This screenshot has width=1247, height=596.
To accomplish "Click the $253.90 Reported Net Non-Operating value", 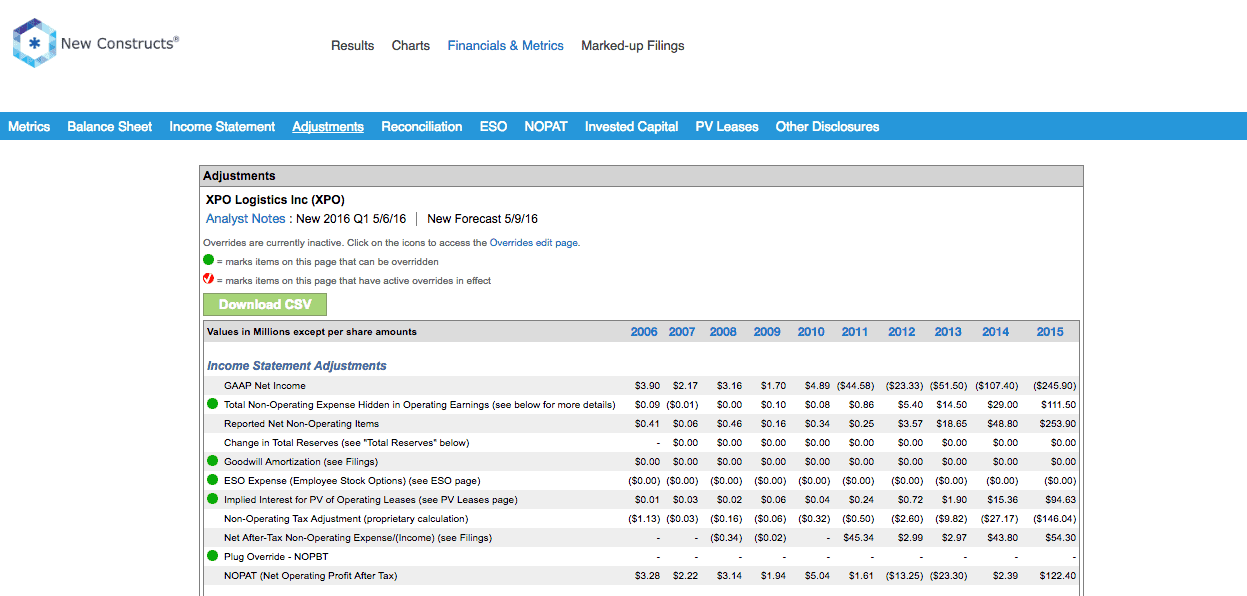I will click(x=1056, y=424).
